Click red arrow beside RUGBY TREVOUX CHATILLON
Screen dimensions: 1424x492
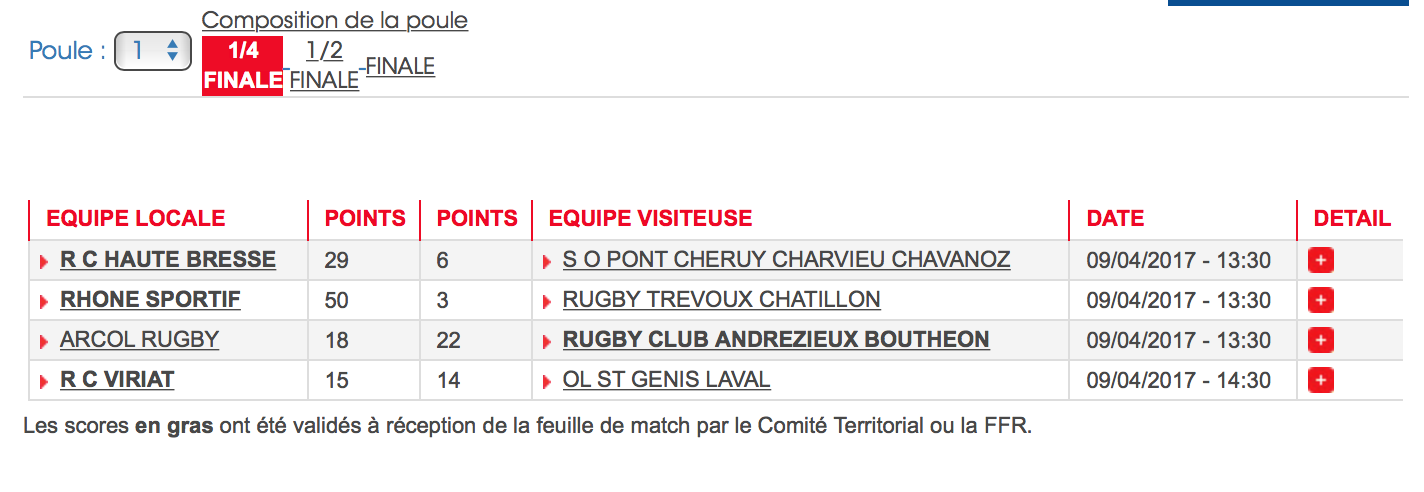click(547, 302)
